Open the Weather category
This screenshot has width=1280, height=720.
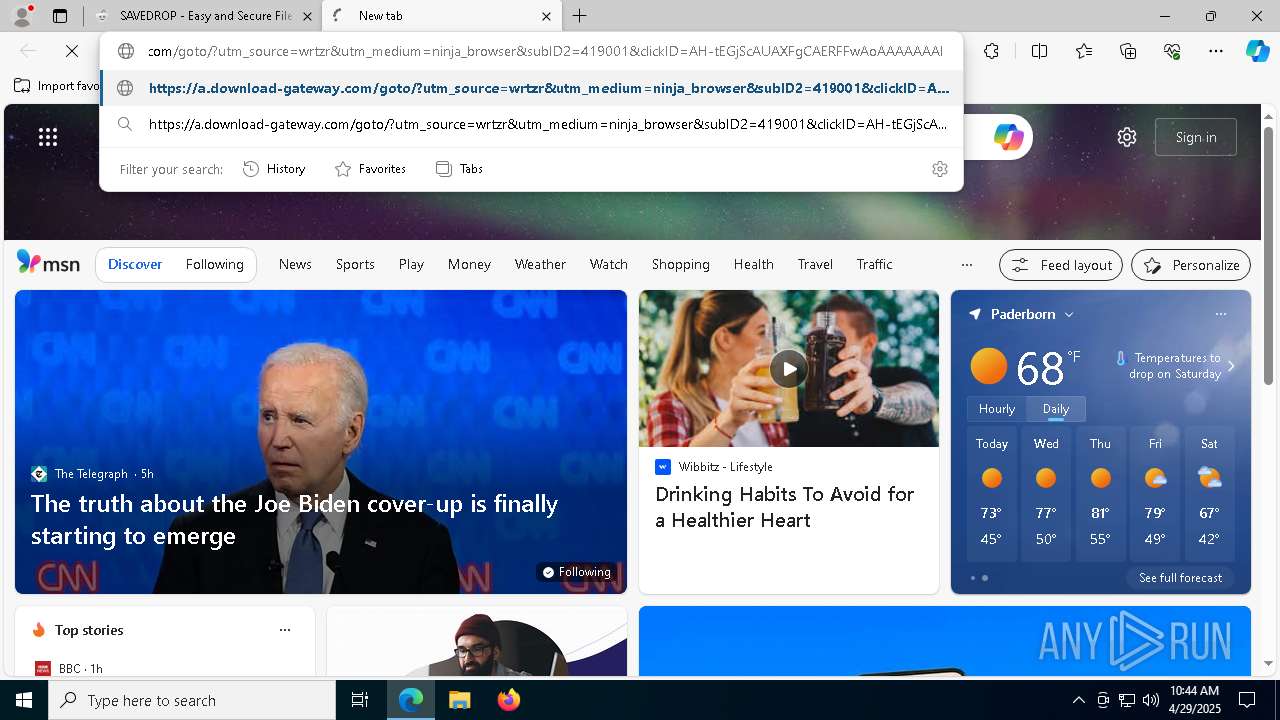540,265
